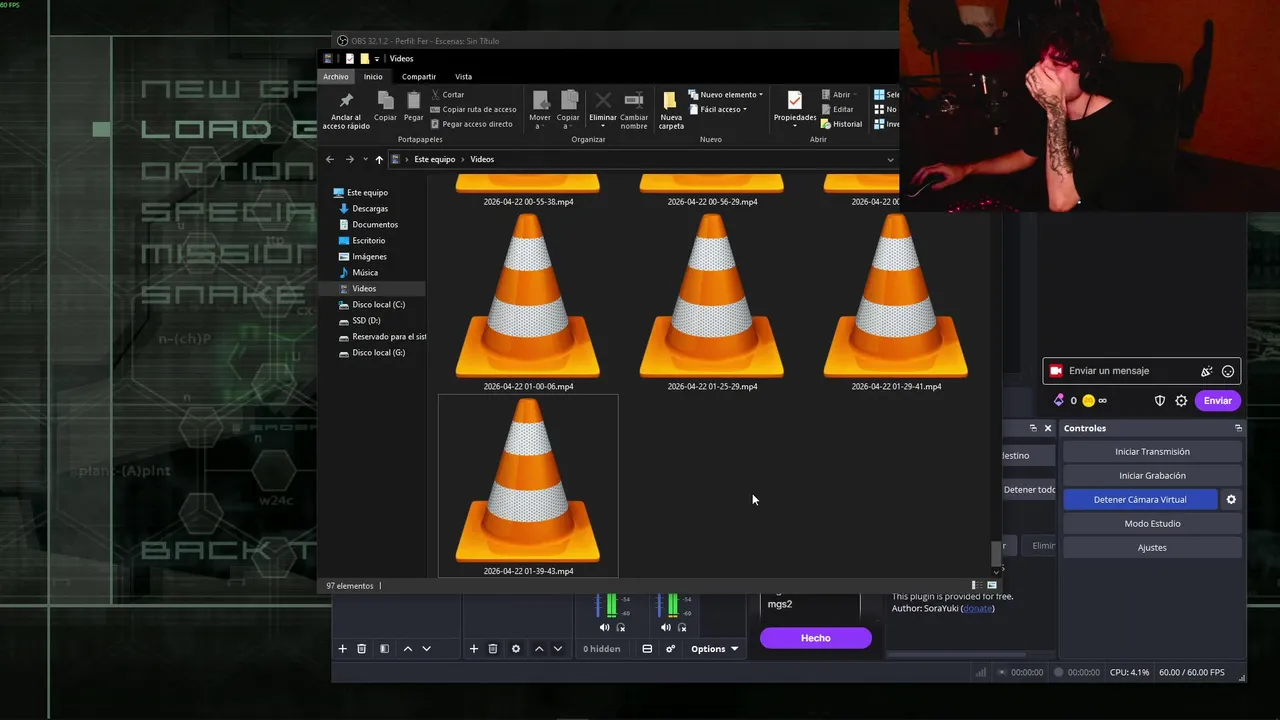Open recent locations arrow beside forward button

[x=365, y=159]
